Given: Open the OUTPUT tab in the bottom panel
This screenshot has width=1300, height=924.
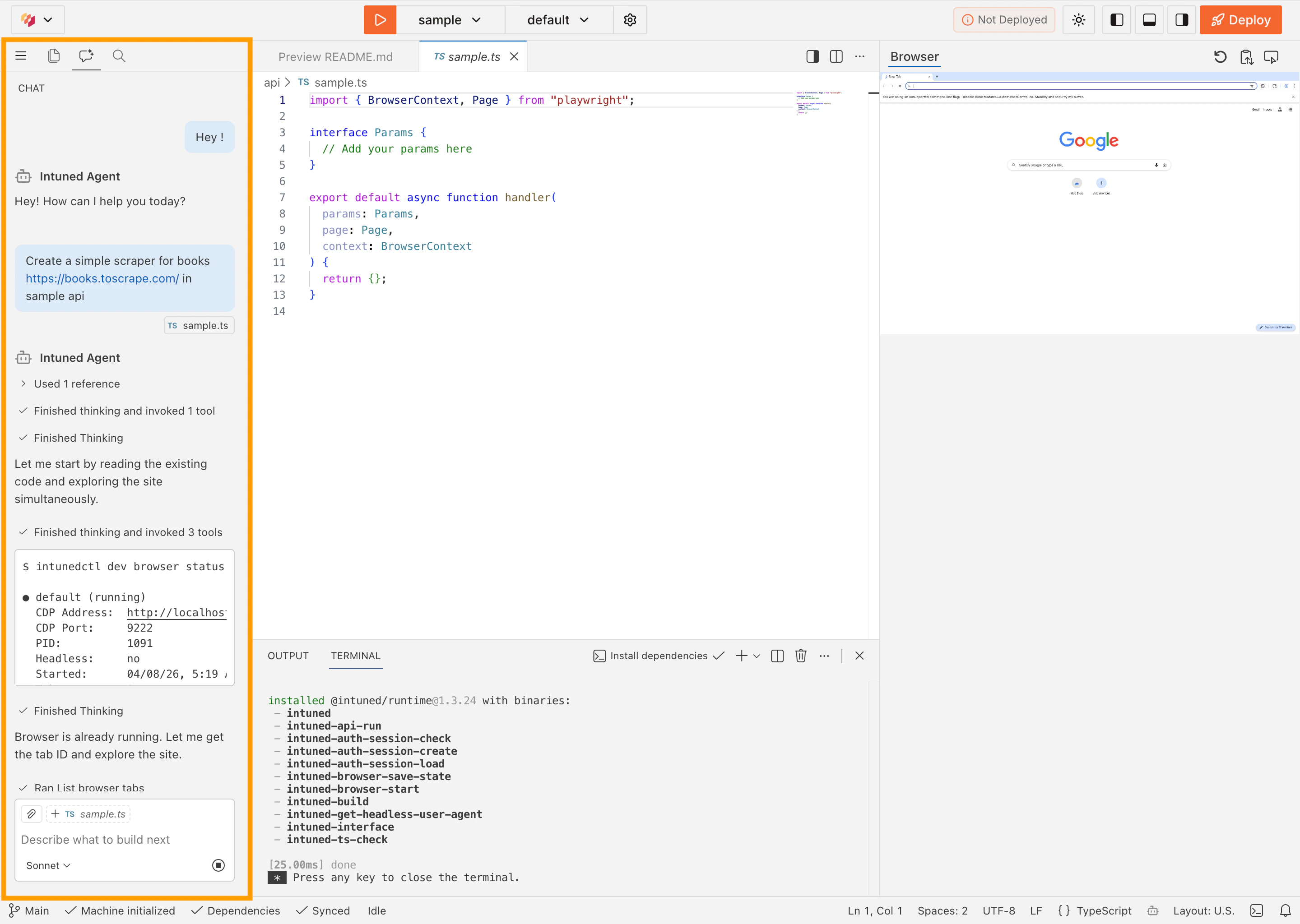Looking at the screenshot, I should (288, 656).
